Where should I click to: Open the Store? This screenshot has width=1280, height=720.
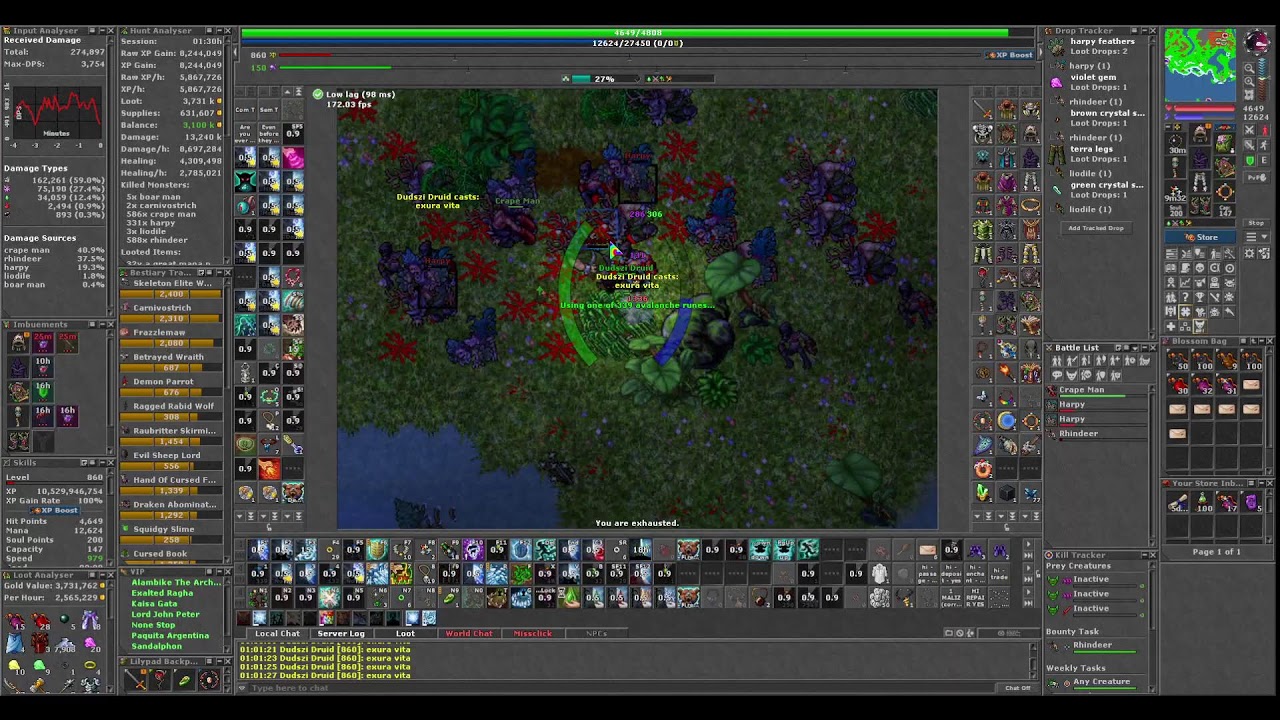(1202, 237)
